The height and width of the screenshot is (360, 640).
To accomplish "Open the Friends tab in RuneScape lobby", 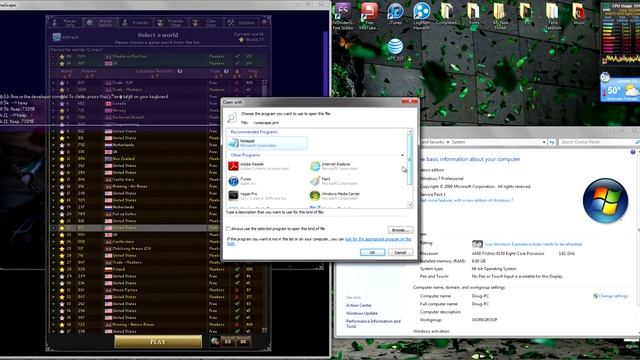I will (136, 22).
